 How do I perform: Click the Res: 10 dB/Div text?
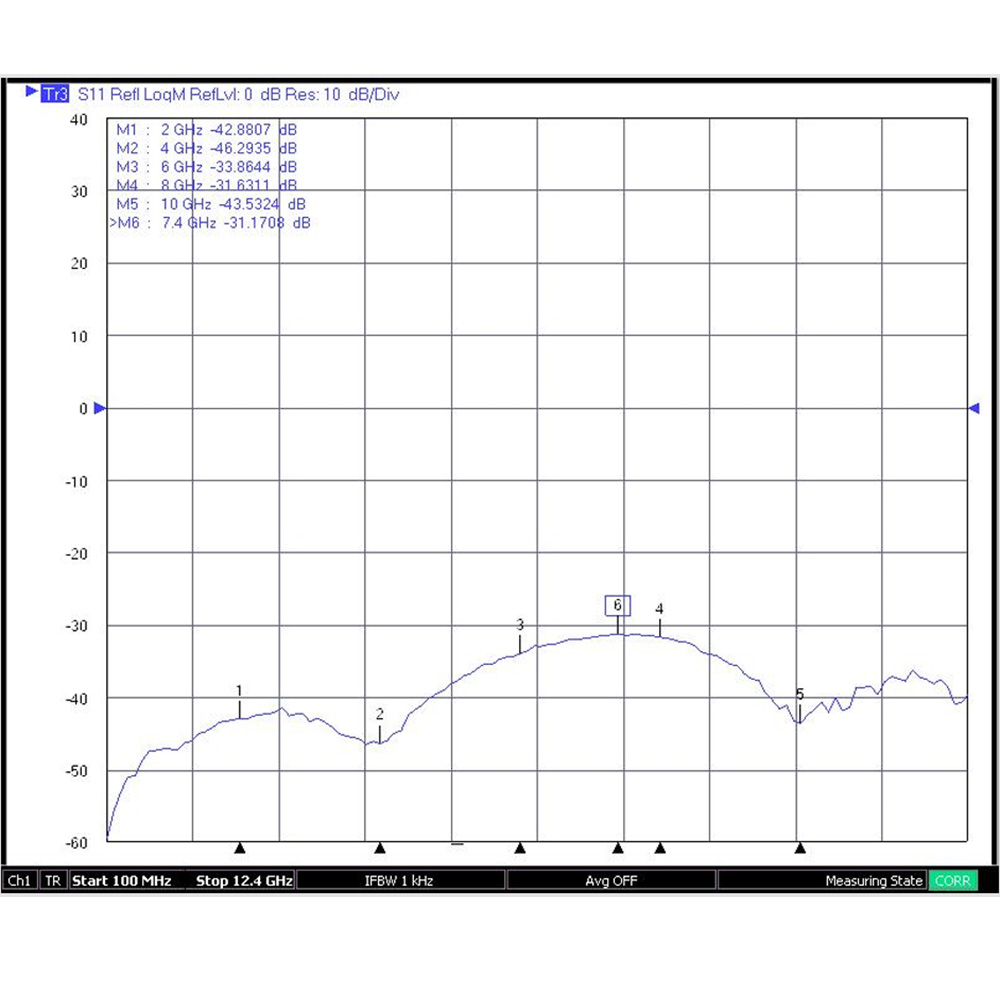click(342, 94)
